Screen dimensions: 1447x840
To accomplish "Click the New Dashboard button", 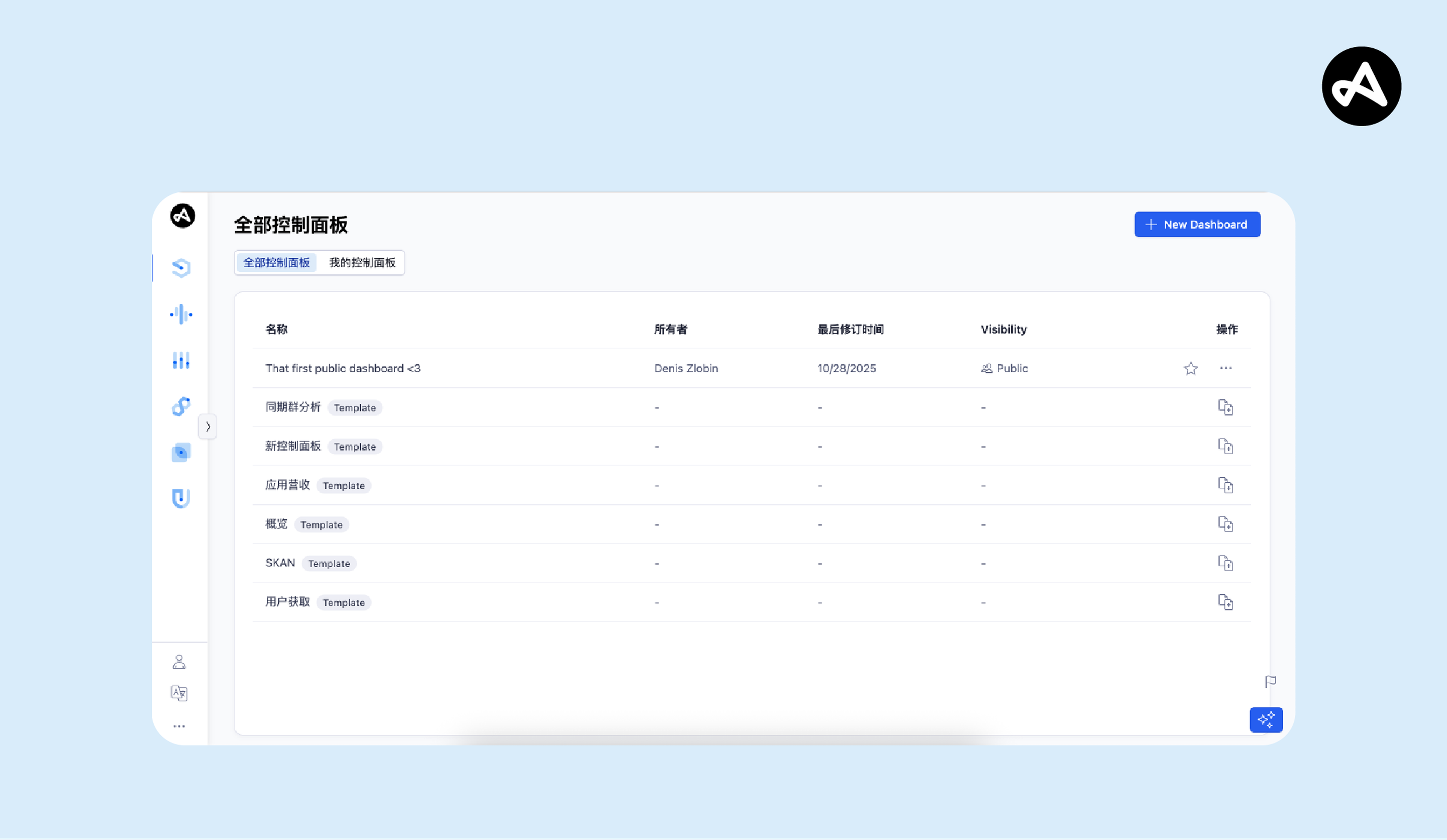I will click(1197, 225).
